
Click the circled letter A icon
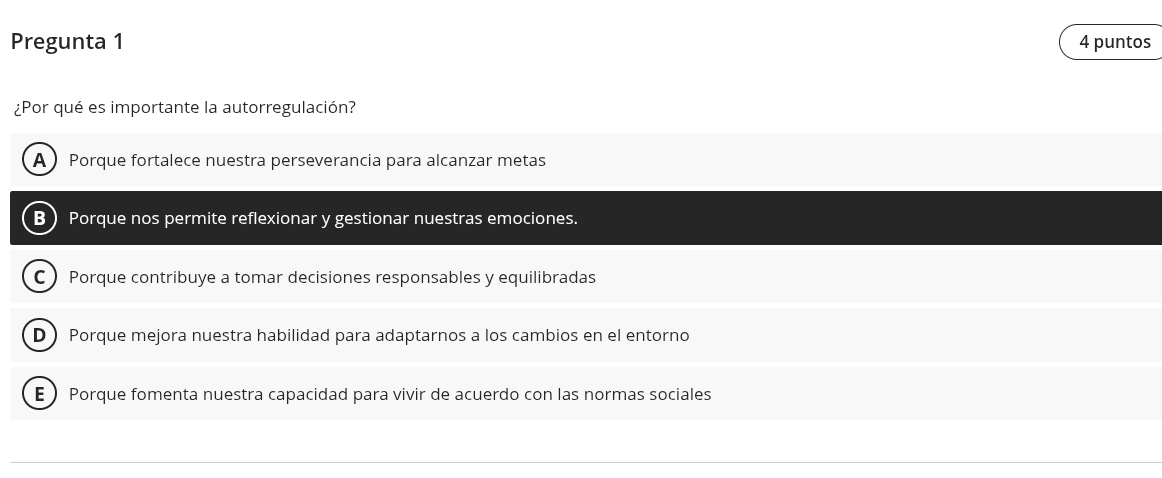click(39, 159)
